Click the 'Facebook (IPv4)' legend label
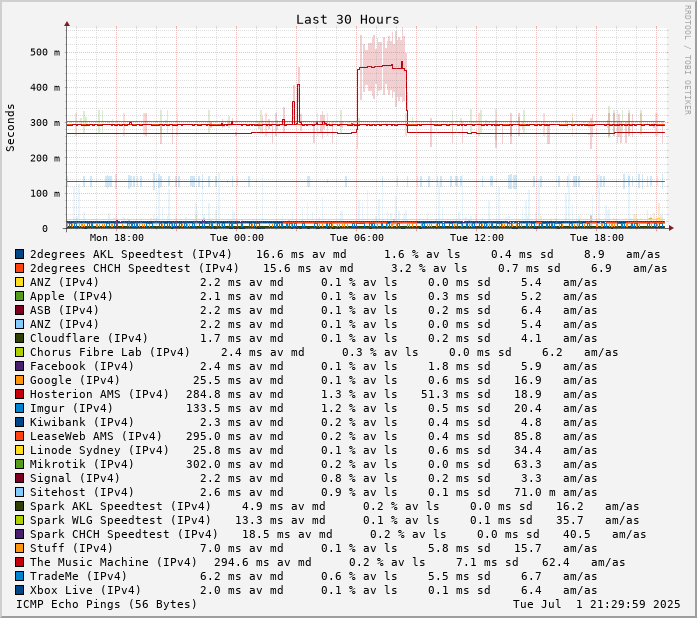697x618 pixels. tap(82, 366)
